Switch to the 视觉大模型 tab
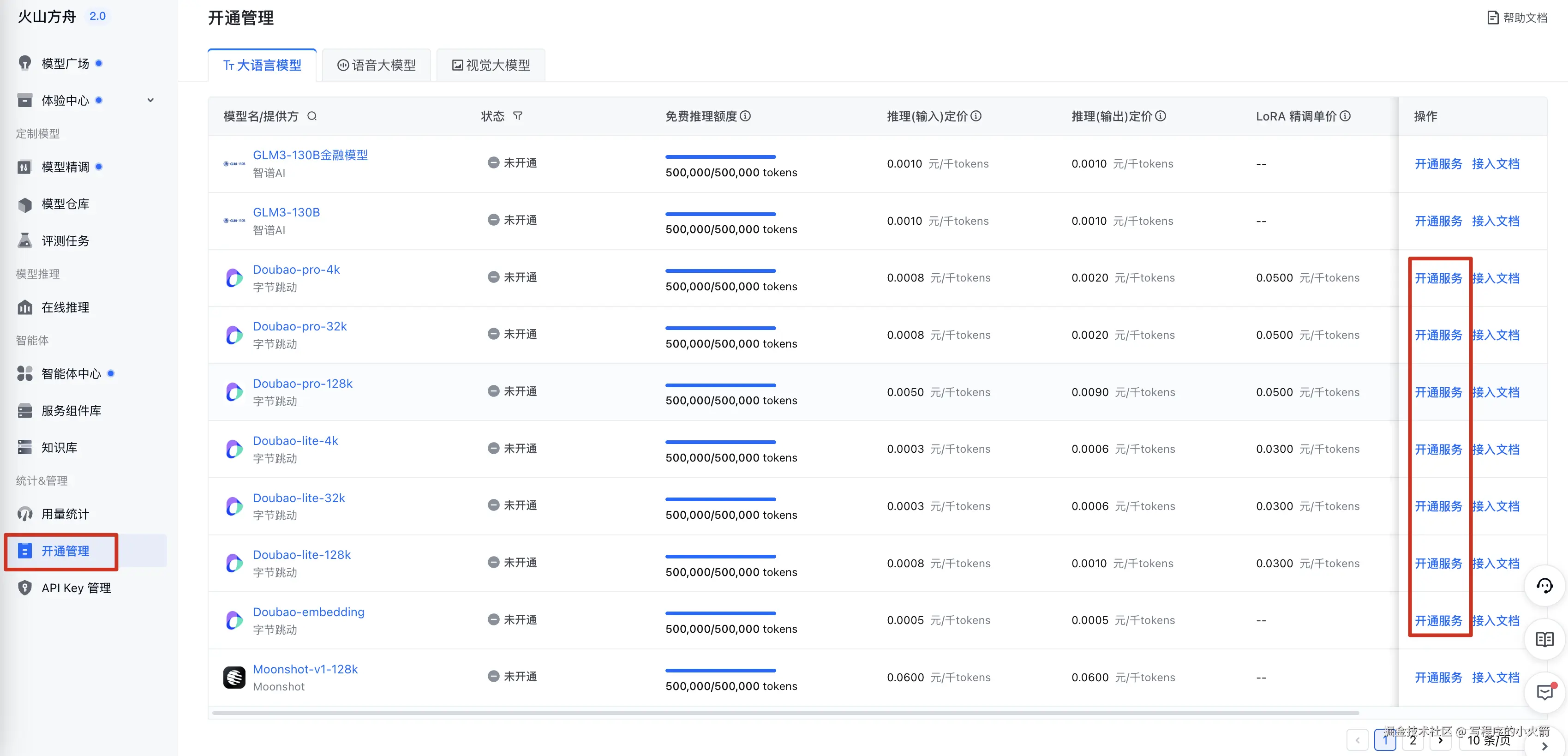Image resolution: width=1568 pixels, height=756 pixels. click(x=491, y=65)
